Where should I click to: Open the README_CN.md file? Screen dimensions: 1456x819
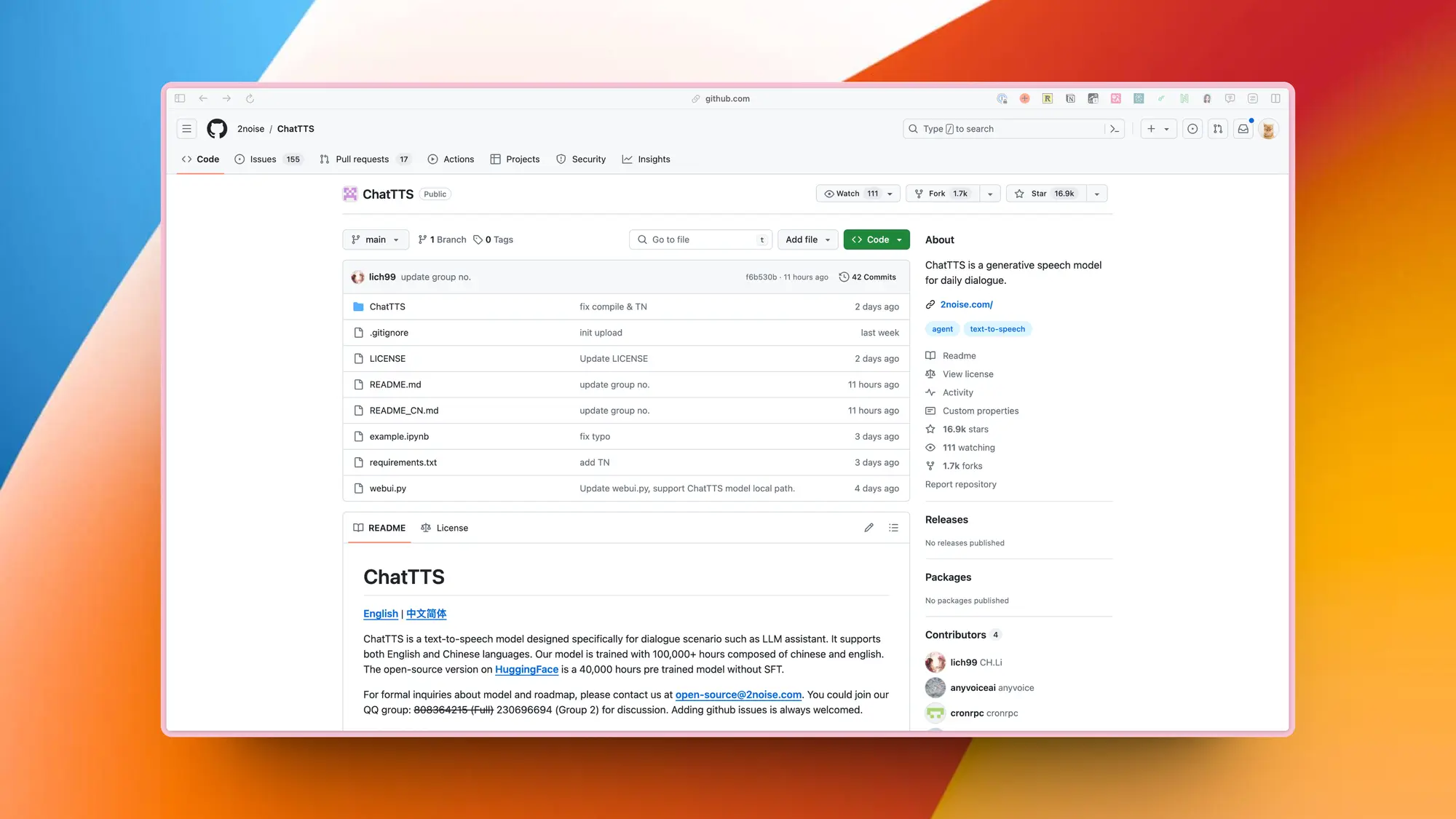click(x=404, y=411)
